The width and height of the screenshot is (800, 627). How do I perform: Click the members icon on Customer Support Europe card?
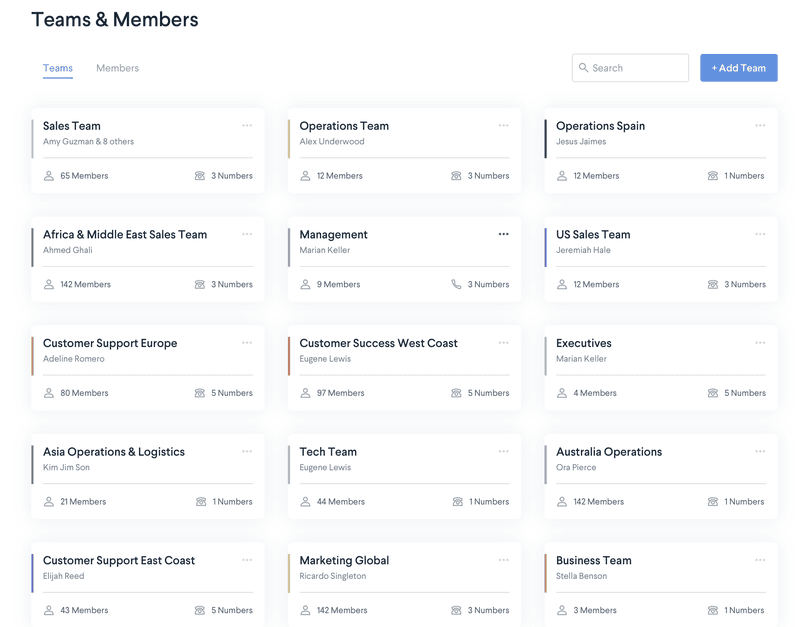click(49, 392)
